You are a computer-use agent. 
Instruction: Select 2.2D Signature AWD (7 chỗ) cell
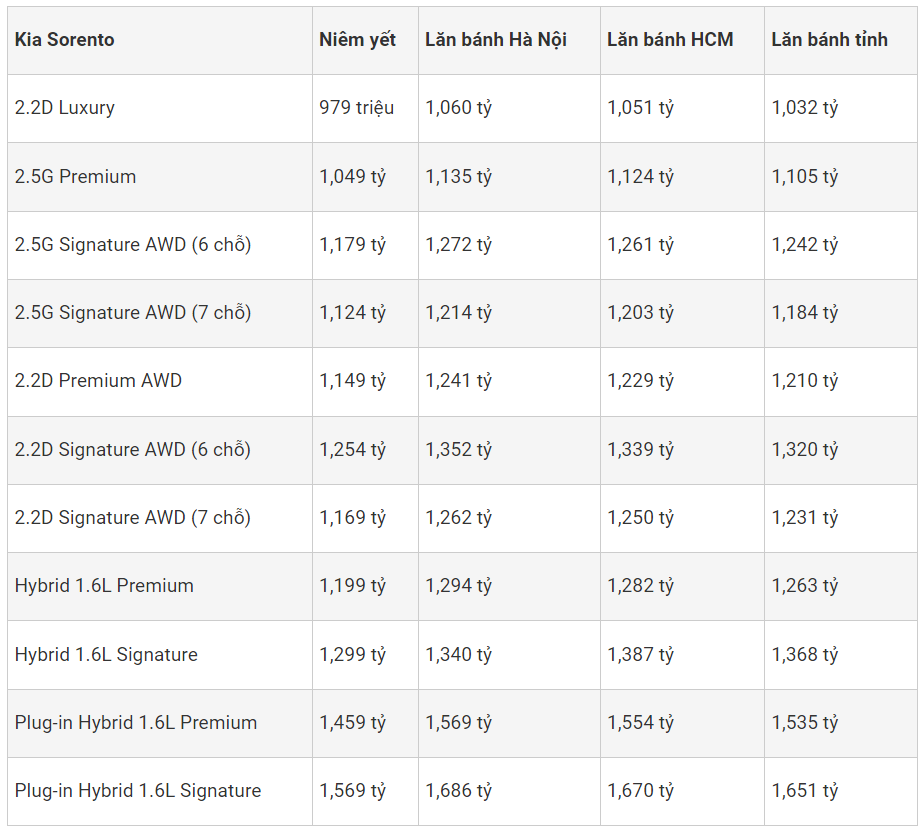pyautogui.click(x=133, y=518)
